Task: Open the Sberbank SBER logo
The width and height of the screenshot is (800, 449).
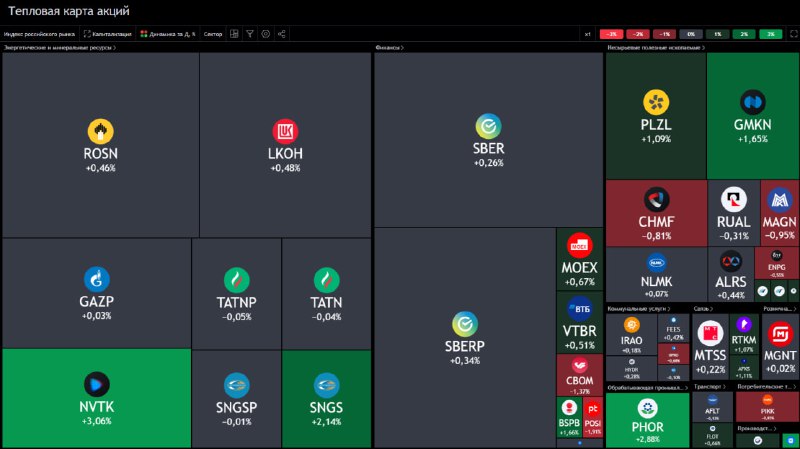Action: (x=488, y=126)
